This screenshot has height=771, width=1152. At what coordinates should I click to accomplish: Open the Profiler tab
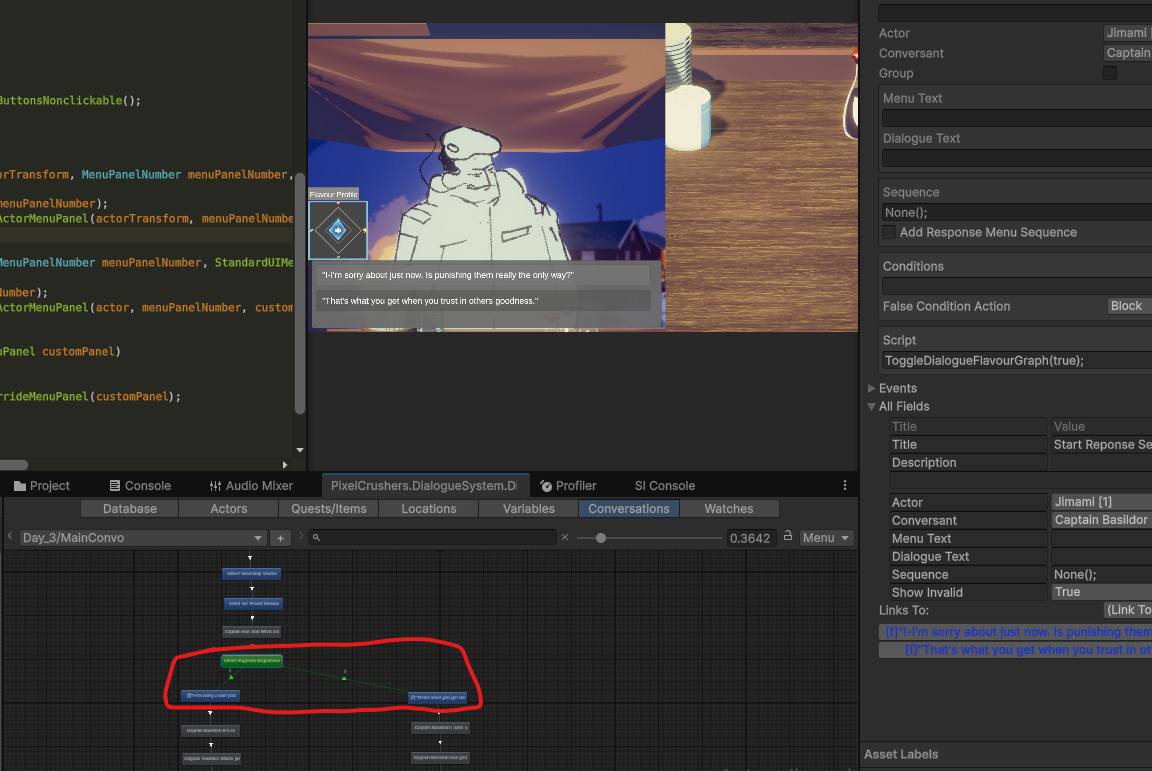tap(568, 486)
